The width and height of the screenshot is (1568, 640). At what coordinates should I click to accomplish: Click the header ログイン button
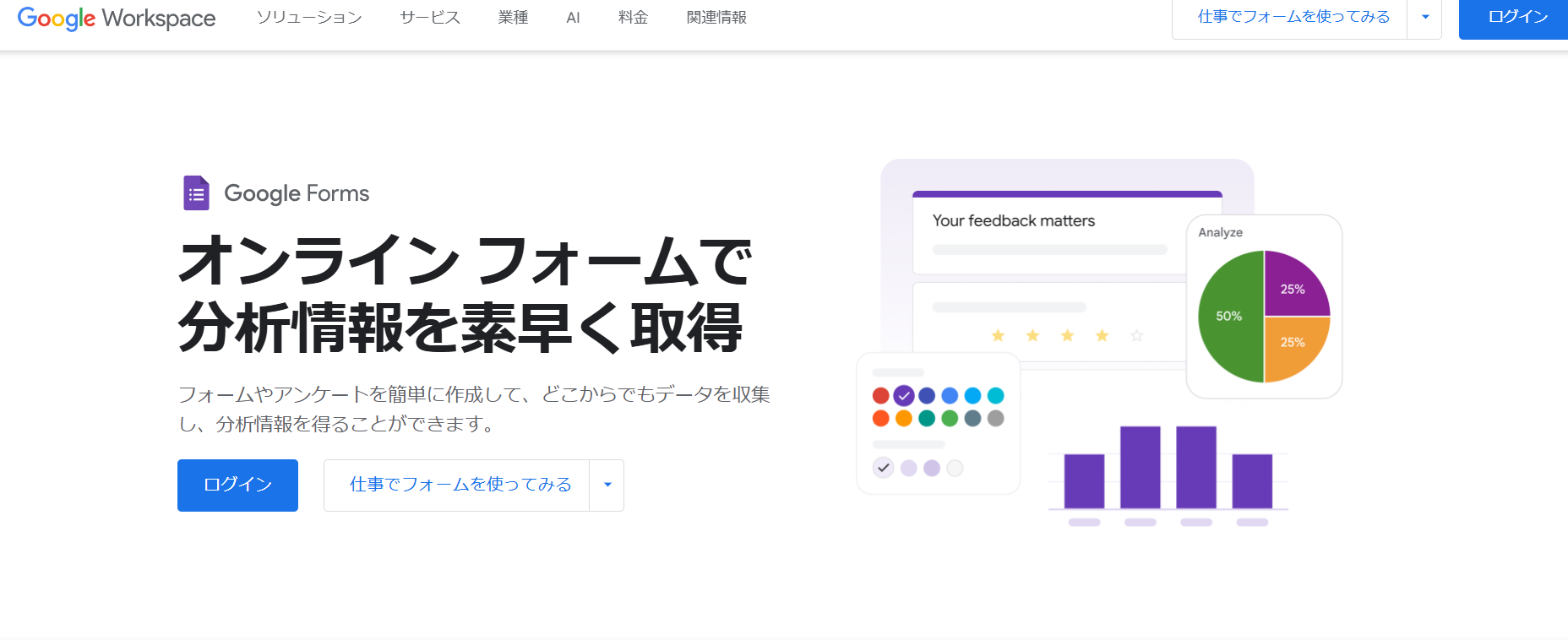click(x=1516, y=18)
